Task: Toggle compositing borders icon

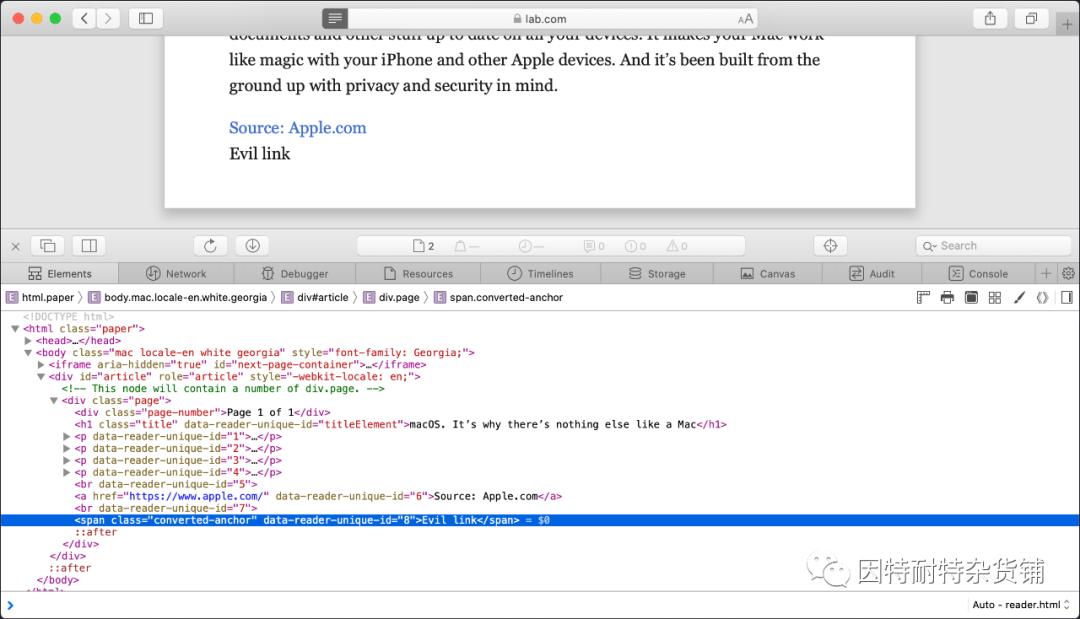Action: pyautogui.click(x=971, y=297)
